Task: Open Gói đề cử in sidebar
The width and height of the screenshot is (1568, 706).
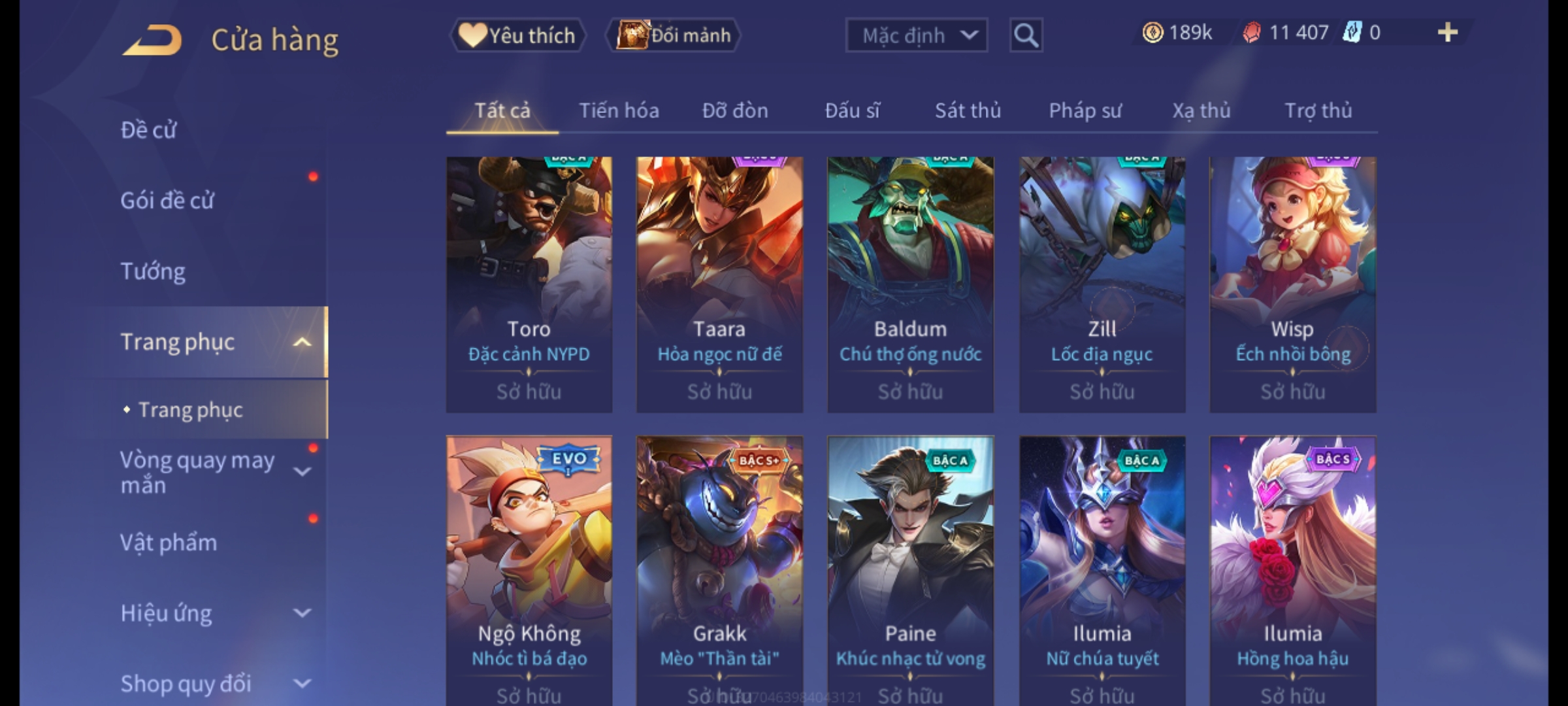Action: coord(167,201)
